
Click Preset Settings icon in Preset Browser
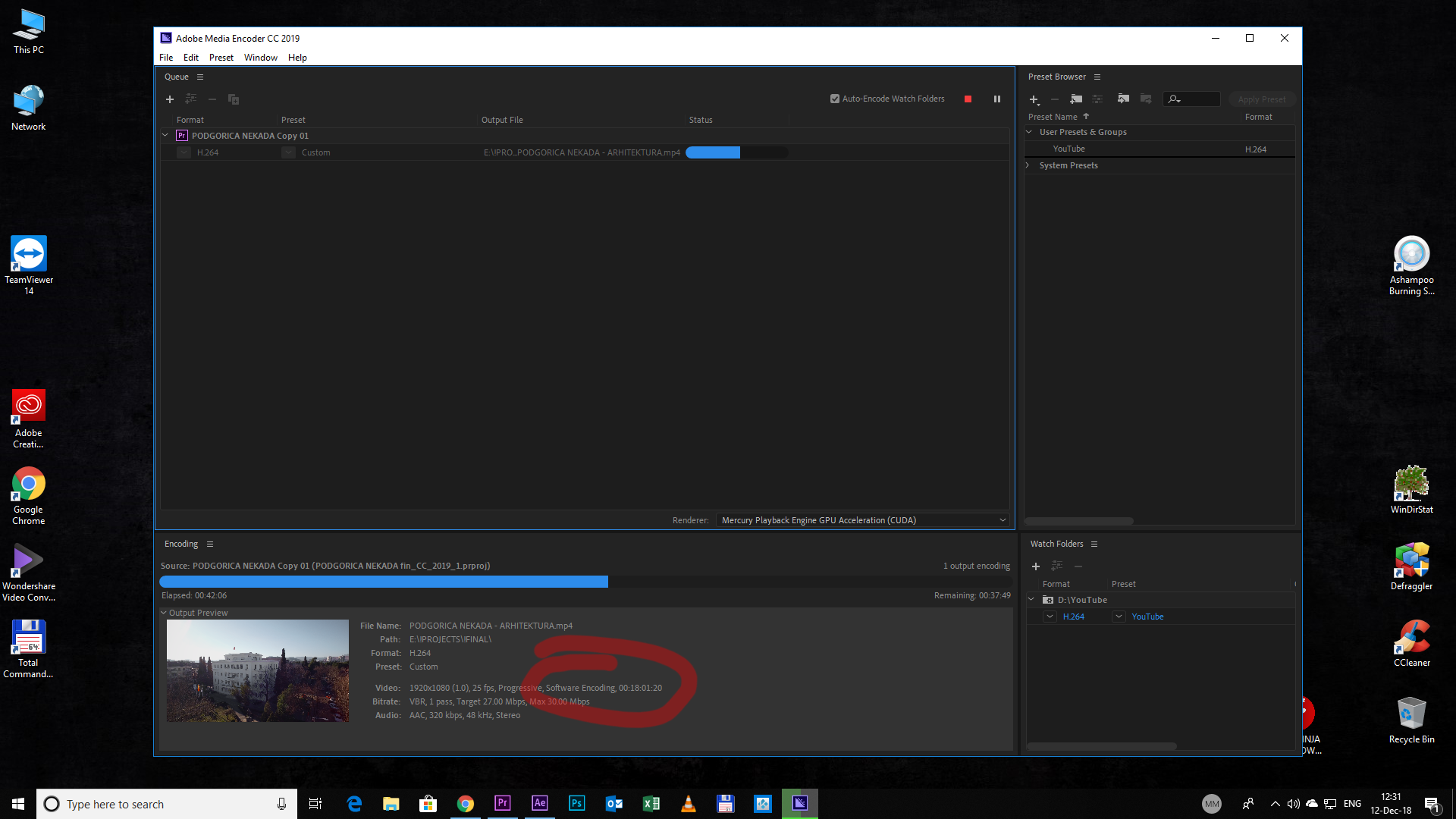pos(1097,99)
